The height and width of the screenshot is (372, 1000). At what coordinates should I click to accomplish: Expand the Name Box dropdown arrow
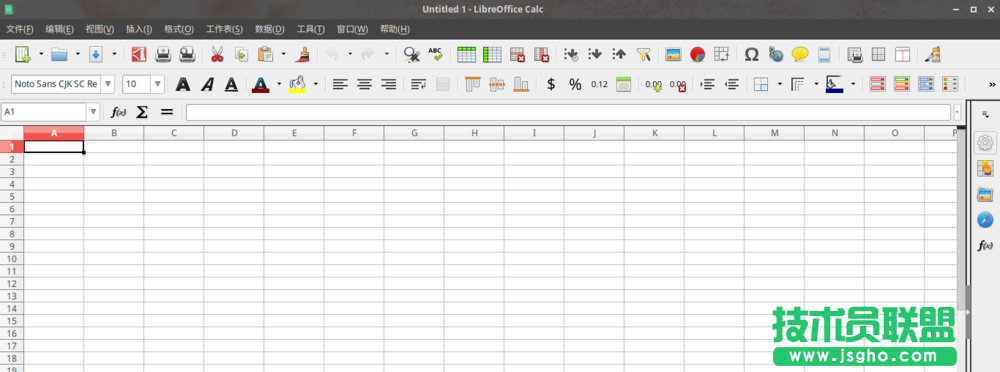94,112
